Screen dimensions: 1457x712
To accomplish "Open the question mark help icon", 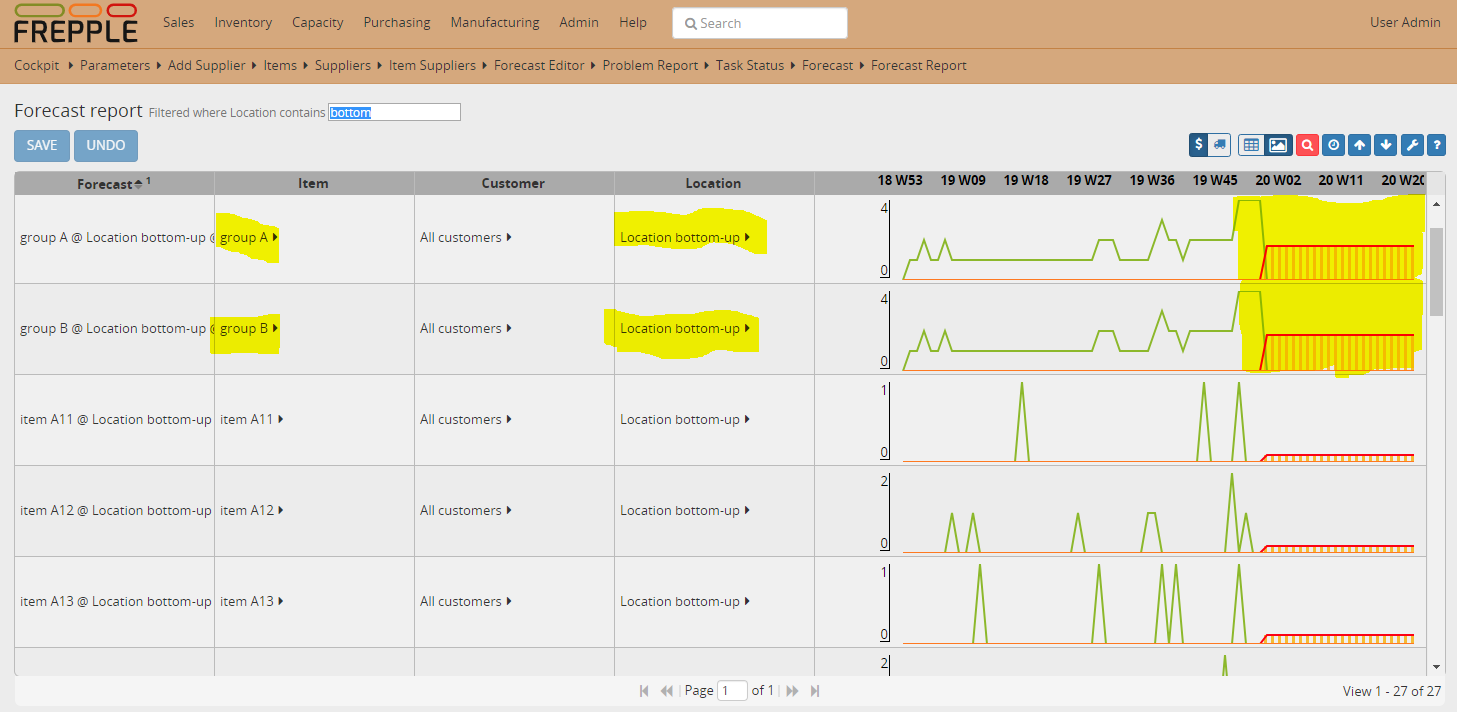I will 1436,145.
